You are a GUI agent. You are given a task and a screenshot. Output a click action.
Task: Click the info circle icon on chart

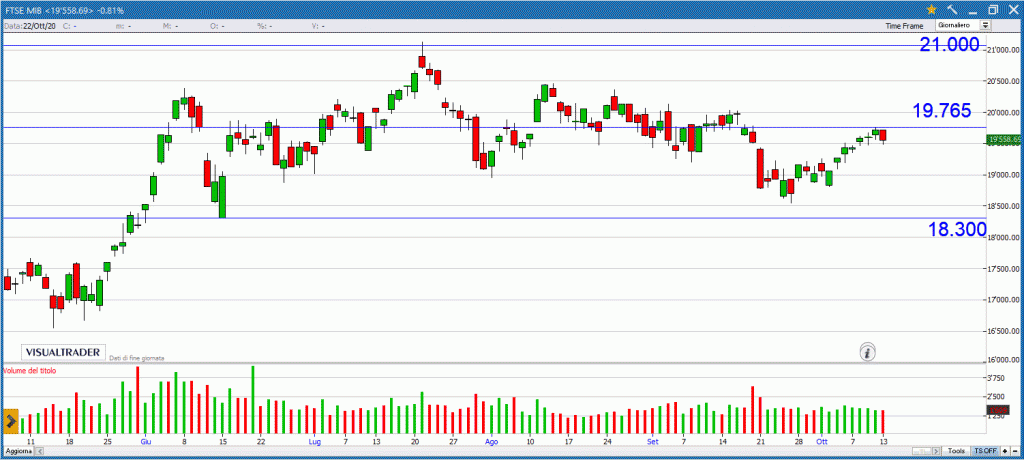[867, 353]
